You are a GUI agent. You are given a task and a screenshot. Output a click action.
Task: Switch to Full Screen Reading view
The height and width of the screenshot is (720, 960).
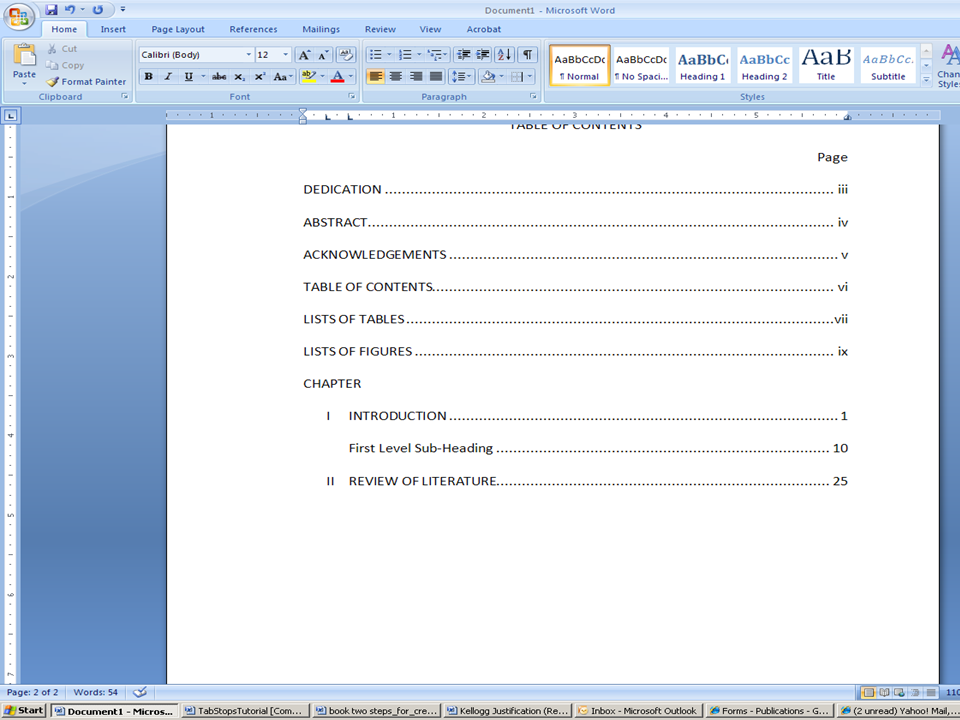884,693
